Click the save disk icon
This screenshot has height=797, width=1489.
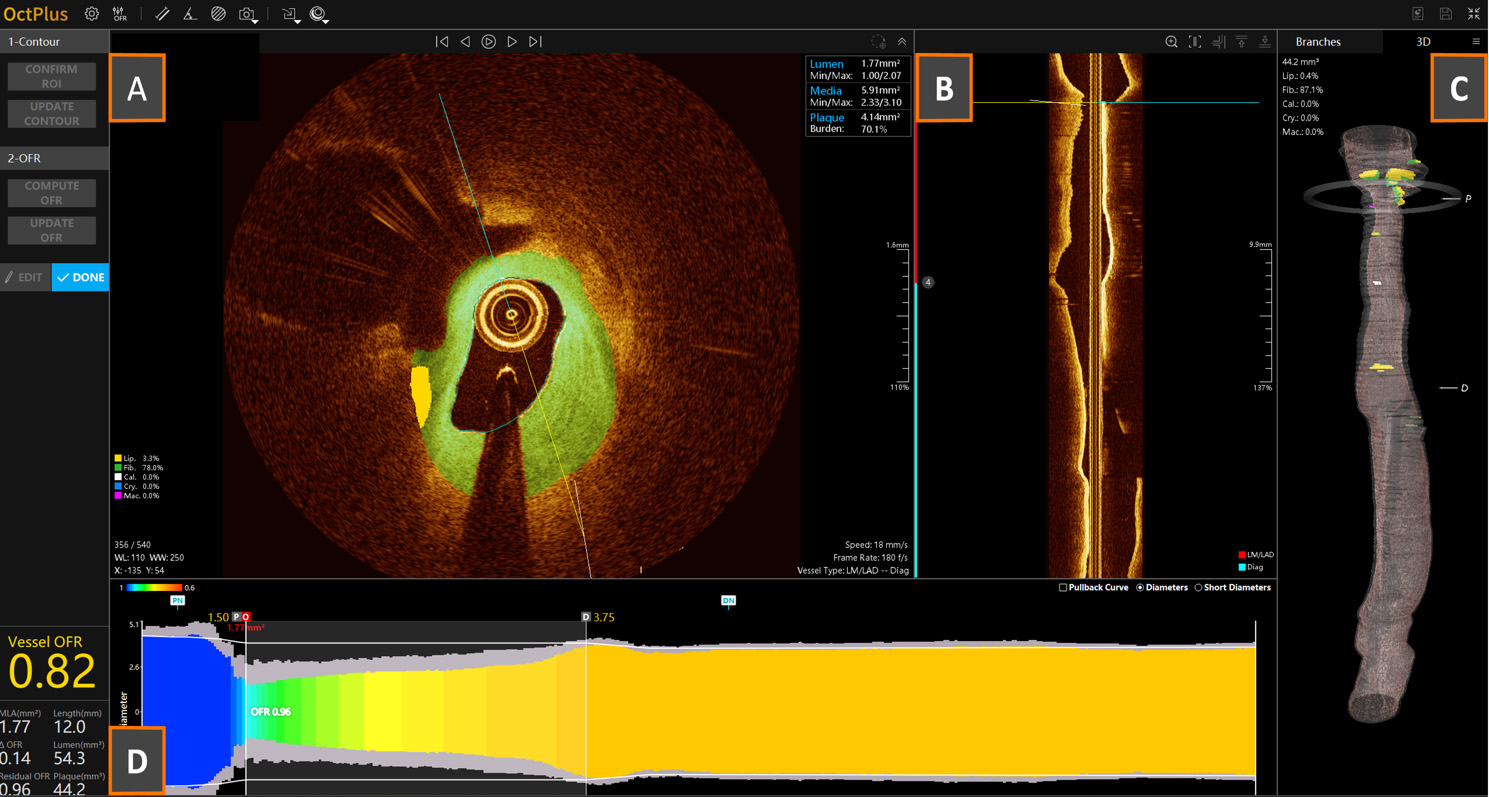[1445, 14]
